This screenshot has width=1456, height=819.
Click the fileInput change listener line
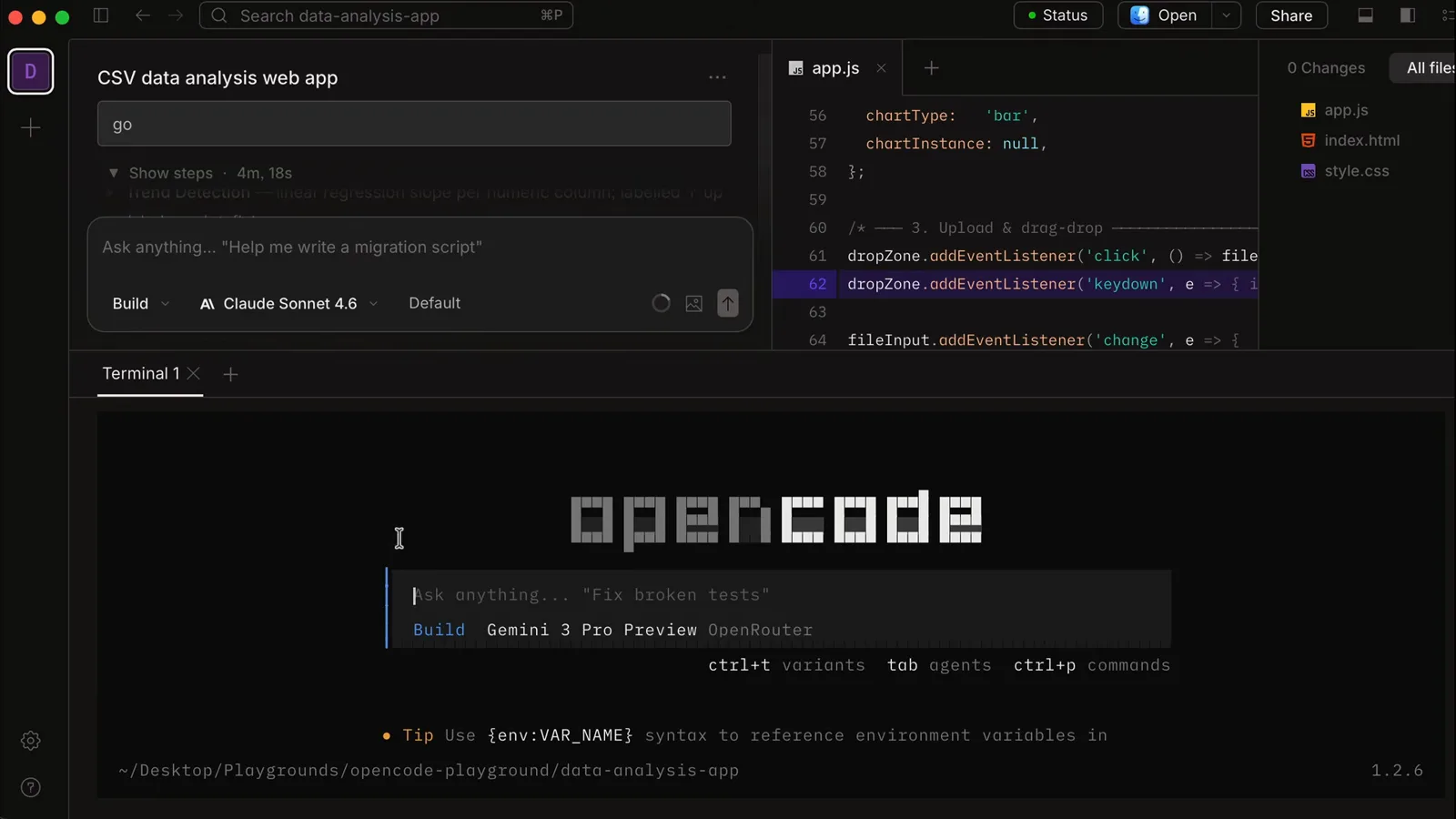pyautogui.click(x=1043, y=340)
